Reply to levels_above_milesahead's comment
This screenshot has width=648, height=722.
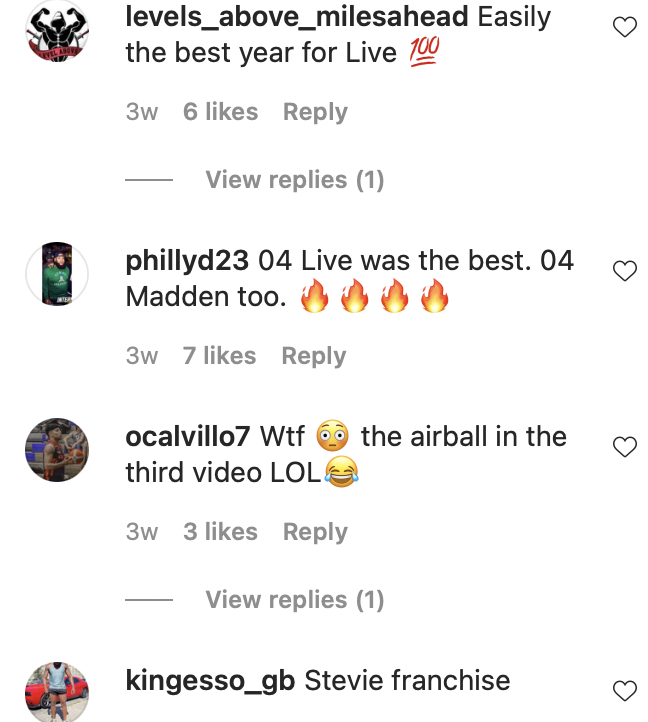(315, 112)
